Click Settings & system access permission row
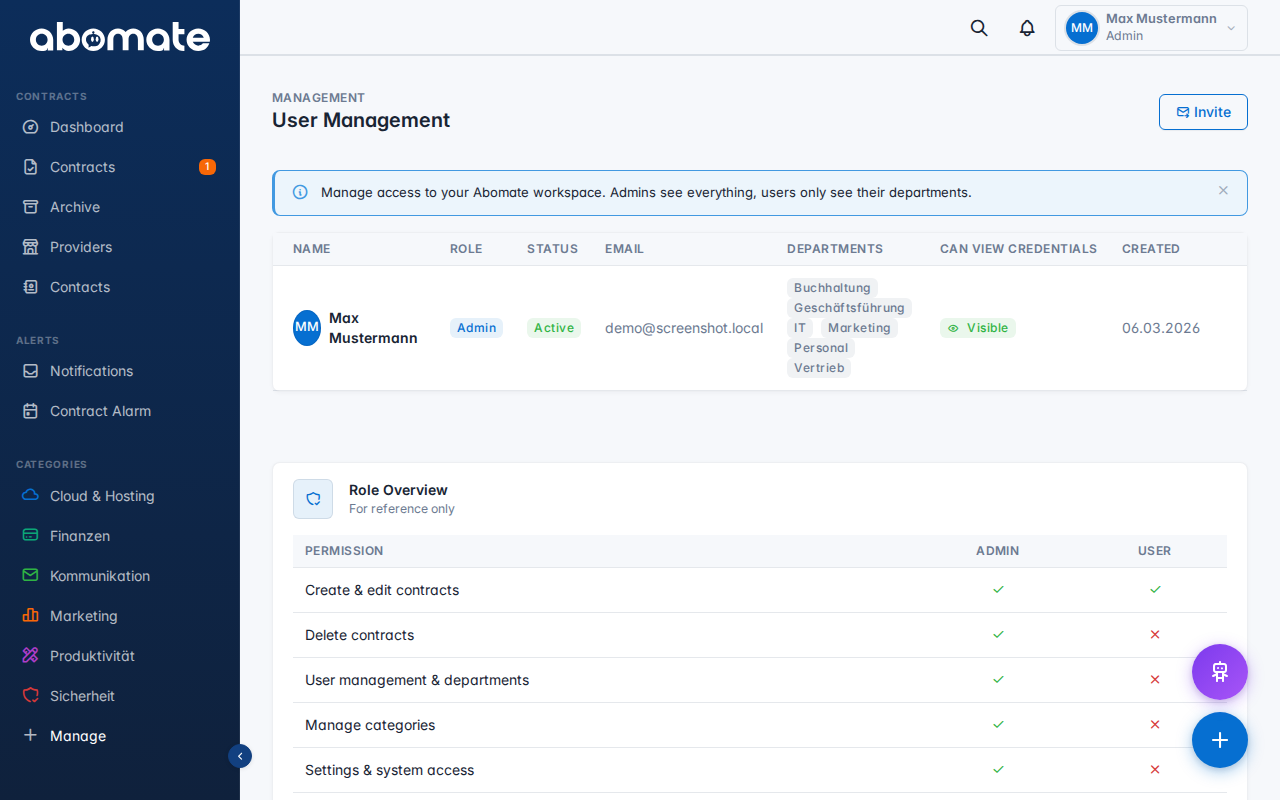Viewport: 1280px width, 800px height. tap(760, 770)
